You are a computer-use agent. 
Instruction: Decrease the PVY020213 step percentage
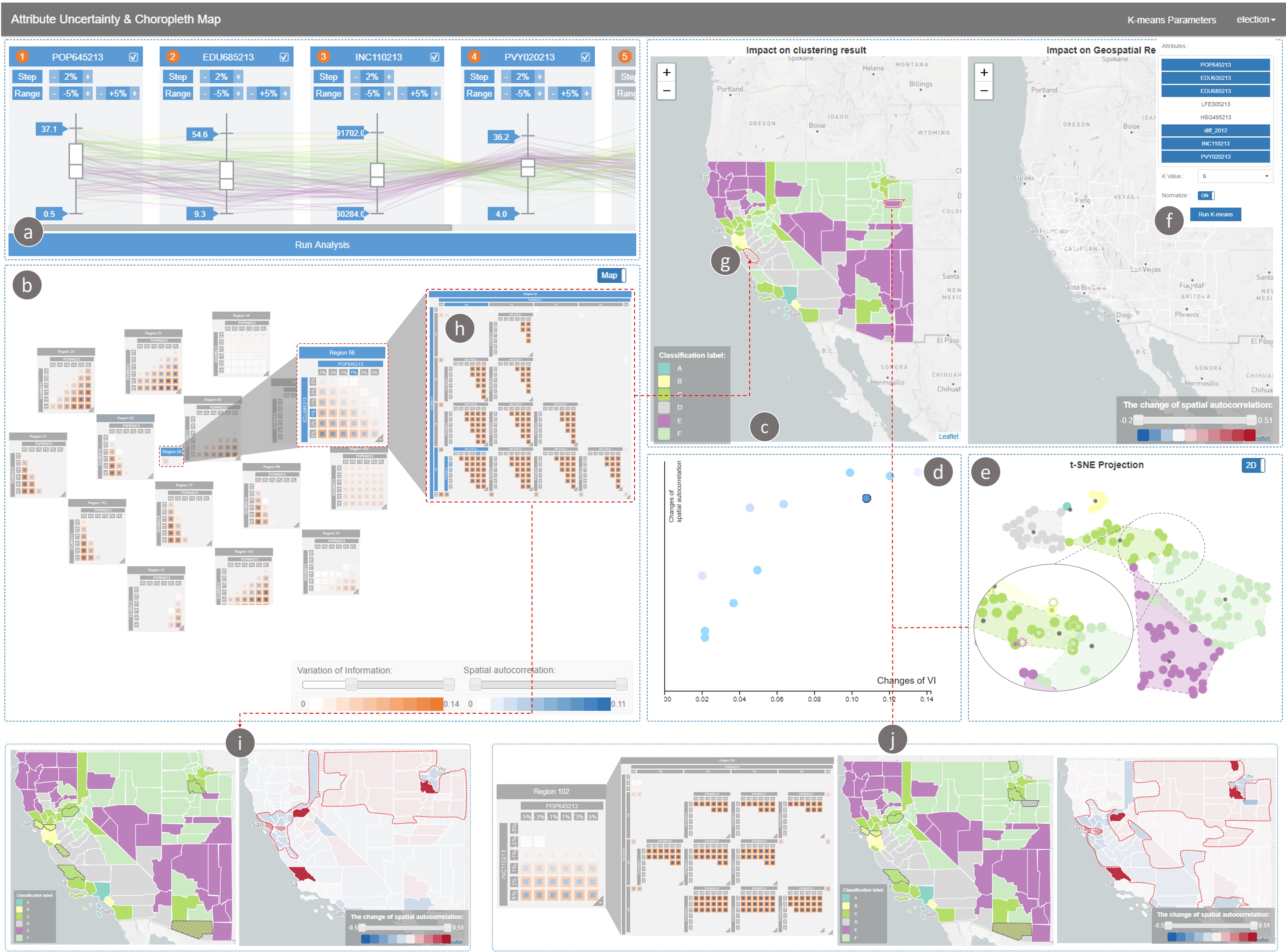point(505,77)
